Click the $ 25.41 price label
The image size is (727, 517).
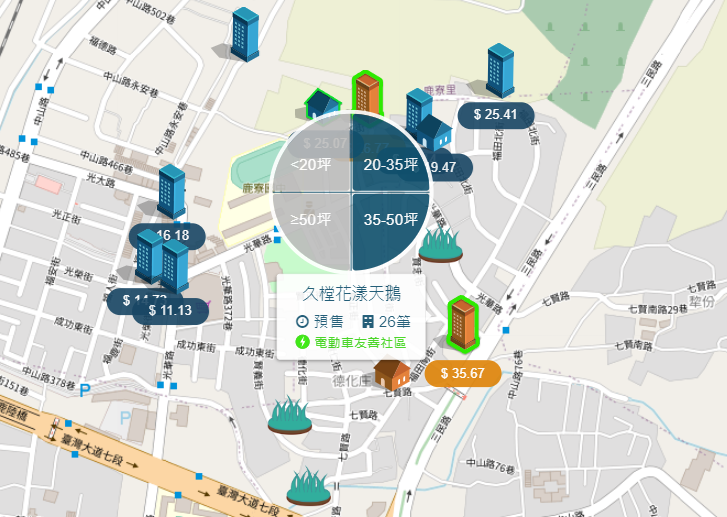[496, 115]
